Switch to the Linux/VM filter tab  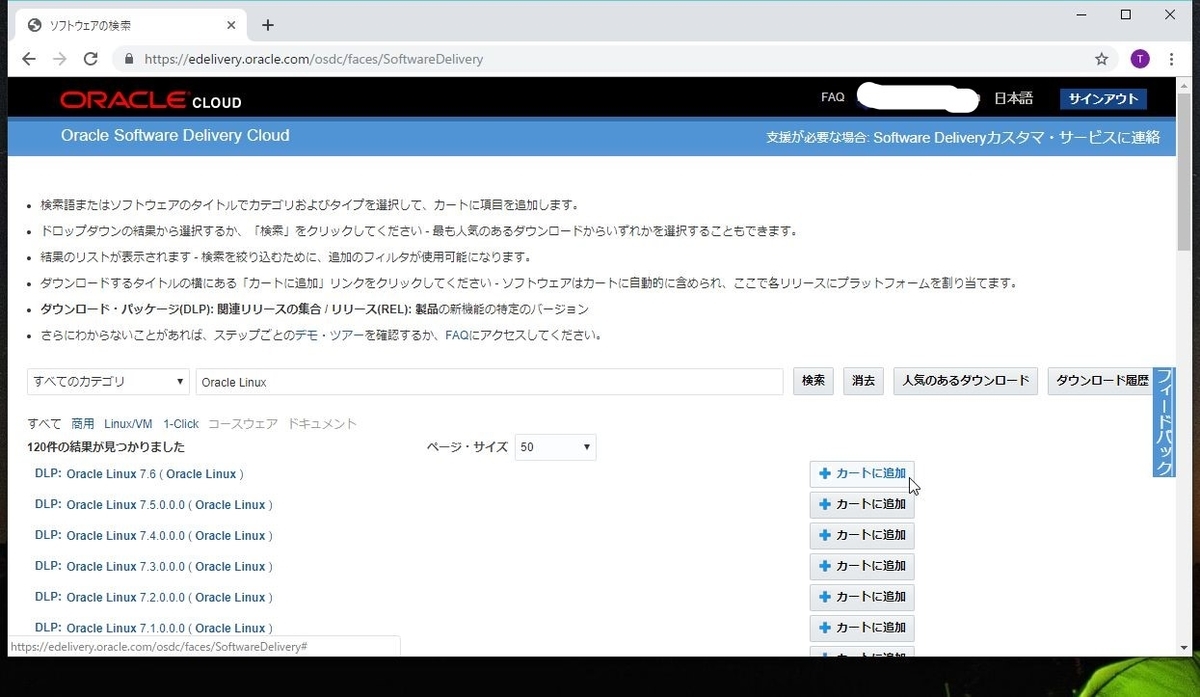tap(128, 423)
